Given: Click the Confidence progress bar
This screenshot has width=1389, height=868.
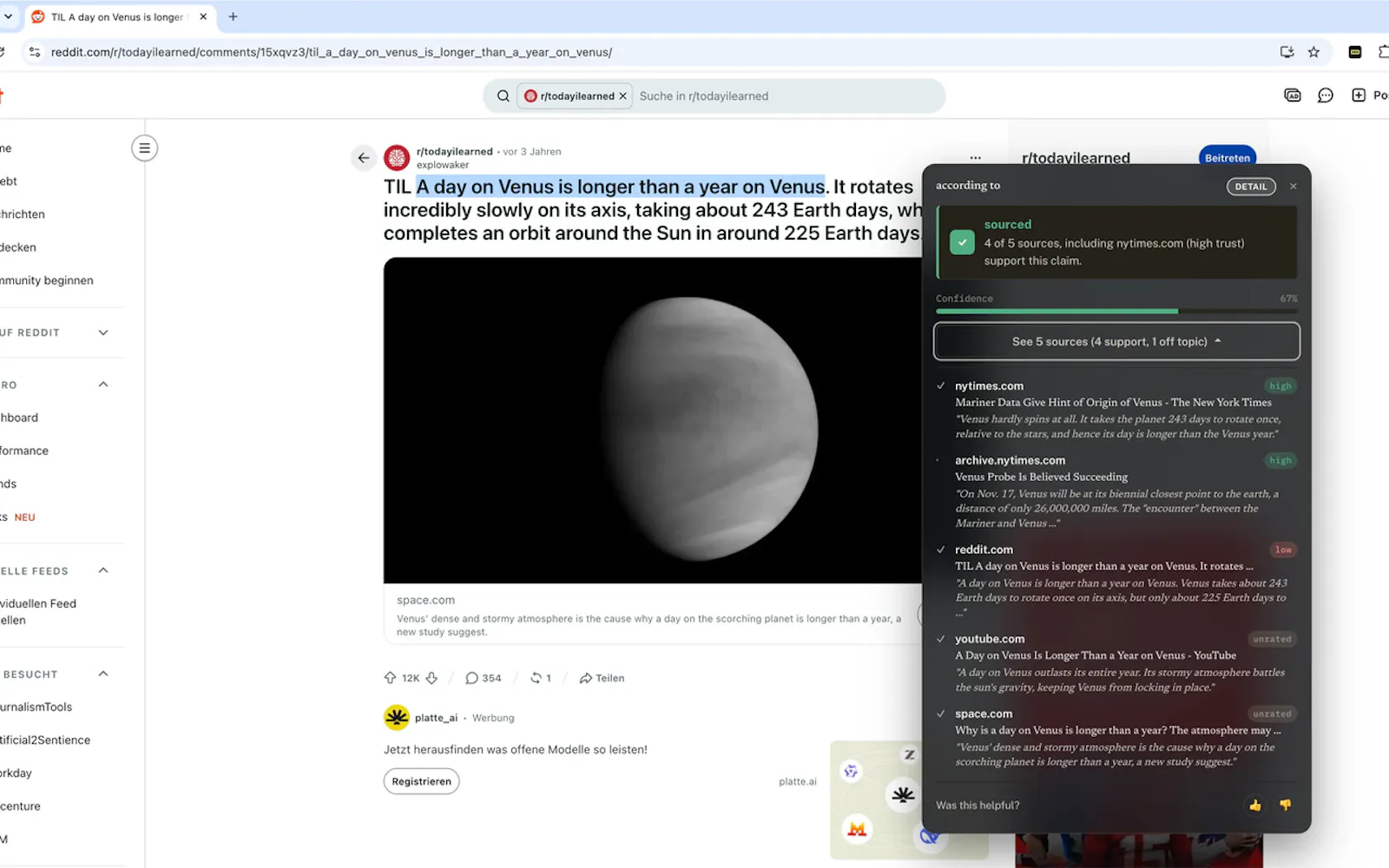Looking at the screenshot, I should (1116, 311).
